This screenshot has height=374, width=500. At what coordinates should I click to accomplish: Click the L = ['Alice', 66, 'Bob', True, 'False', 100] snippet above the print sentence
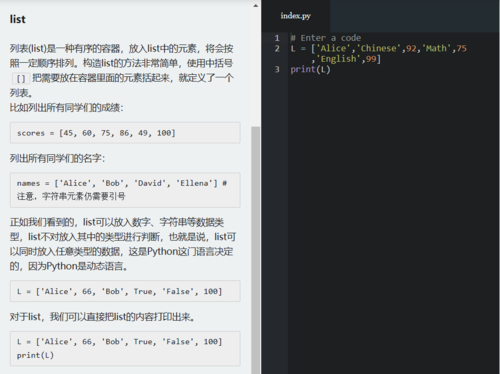[x=125, y=291]
